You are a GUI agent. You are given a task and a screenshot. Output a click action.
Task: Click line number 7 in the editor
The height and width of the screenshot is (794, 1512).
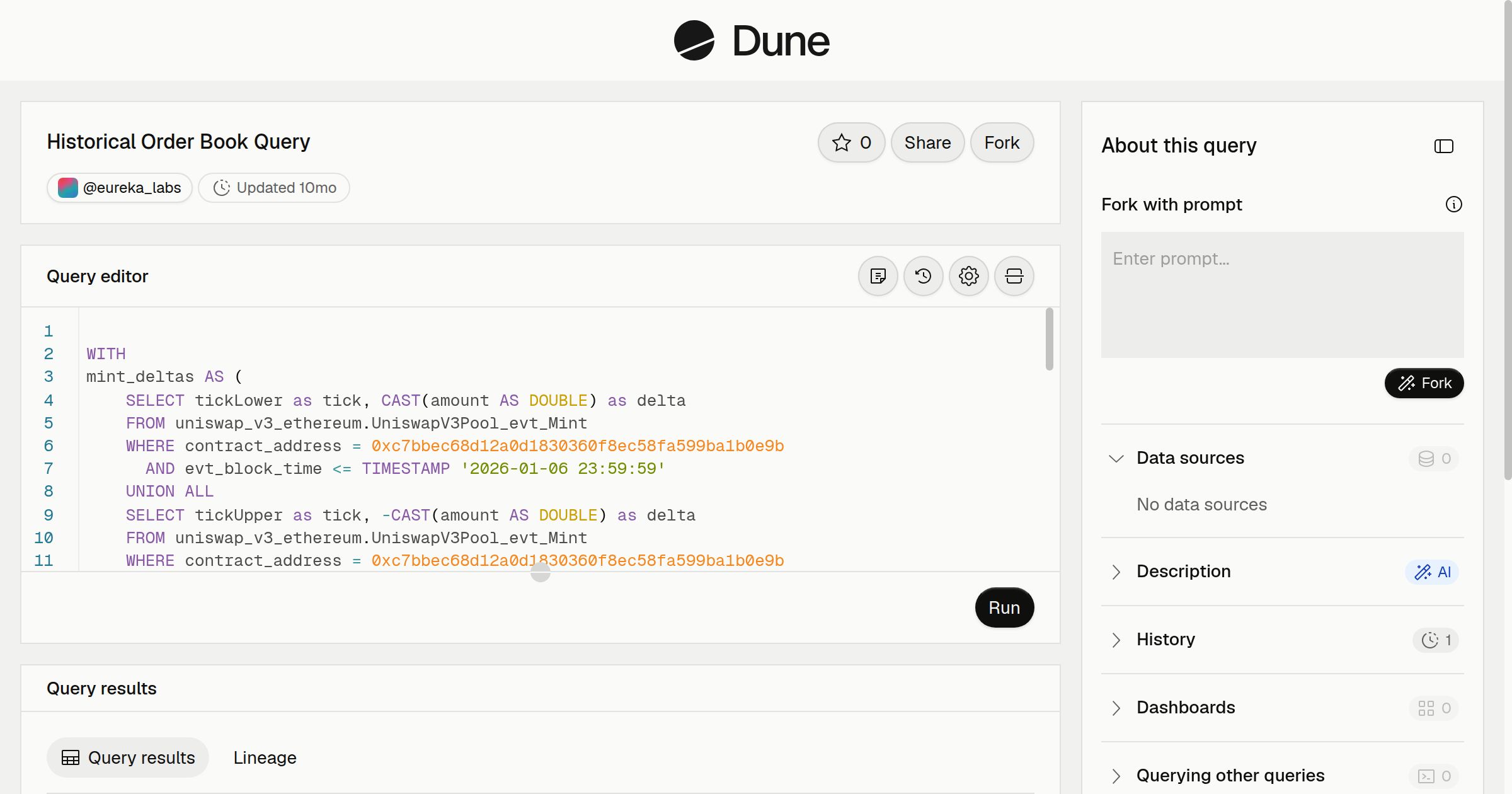tap(49, 468)
